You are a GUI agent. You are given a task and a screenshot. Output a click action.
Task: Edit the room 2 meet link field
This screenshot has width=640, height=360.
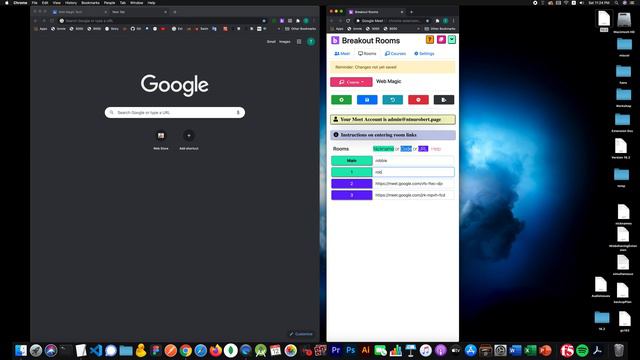(x=413, y=184)
